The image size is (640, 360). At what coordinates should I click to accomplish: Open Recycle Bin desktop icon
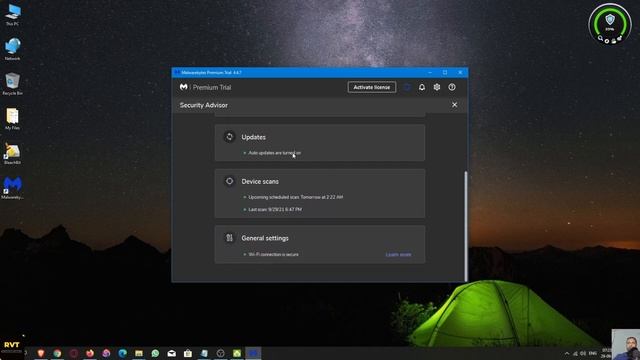(x=12, y=84)
